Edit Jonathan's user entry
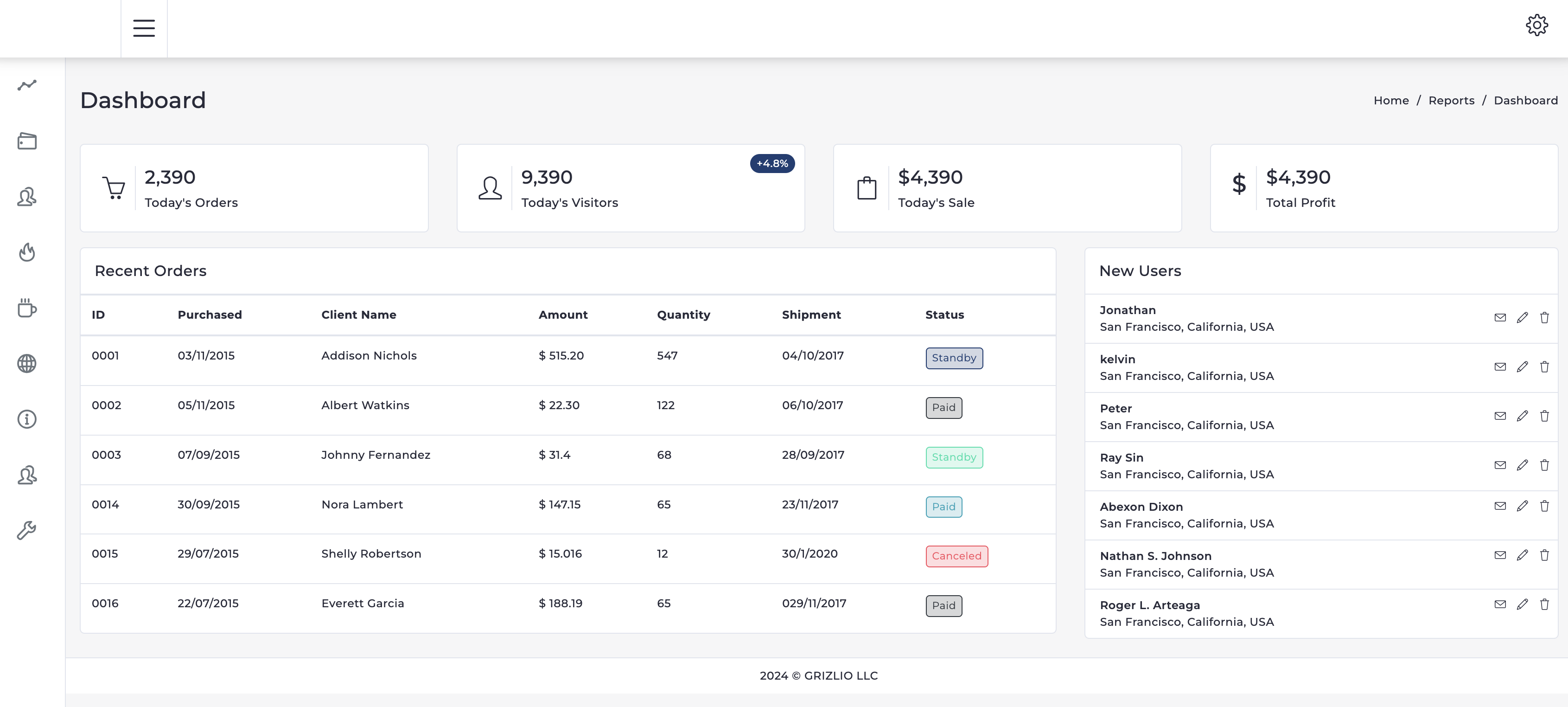 [1523, 317]
